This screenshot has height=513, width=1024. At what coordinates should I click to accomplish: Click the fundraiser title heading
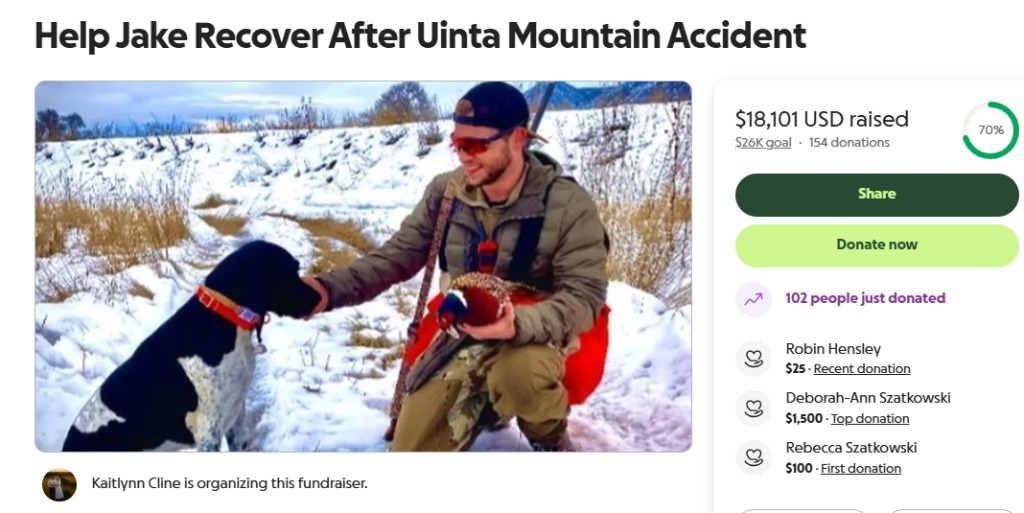click(x=420, y=36)
